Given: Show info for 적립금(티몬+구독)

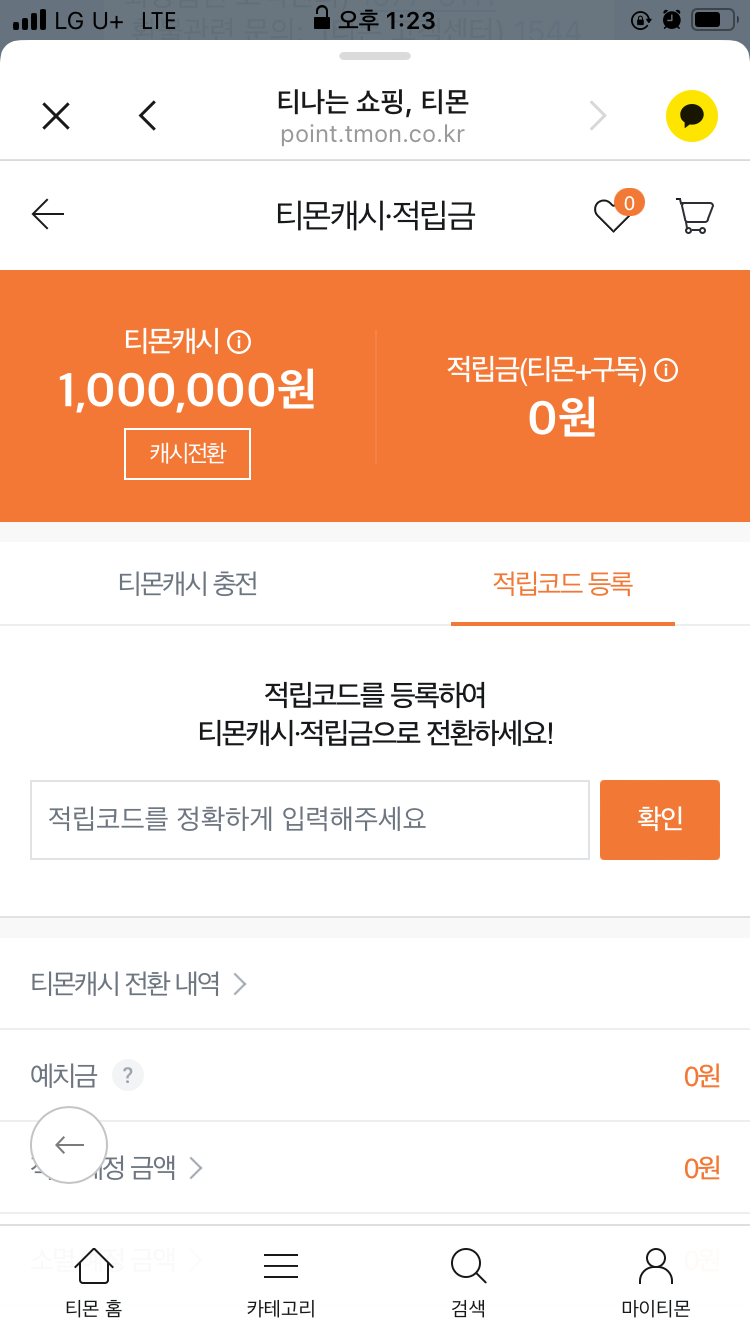Looking at the screenshot, I should 666,371.
